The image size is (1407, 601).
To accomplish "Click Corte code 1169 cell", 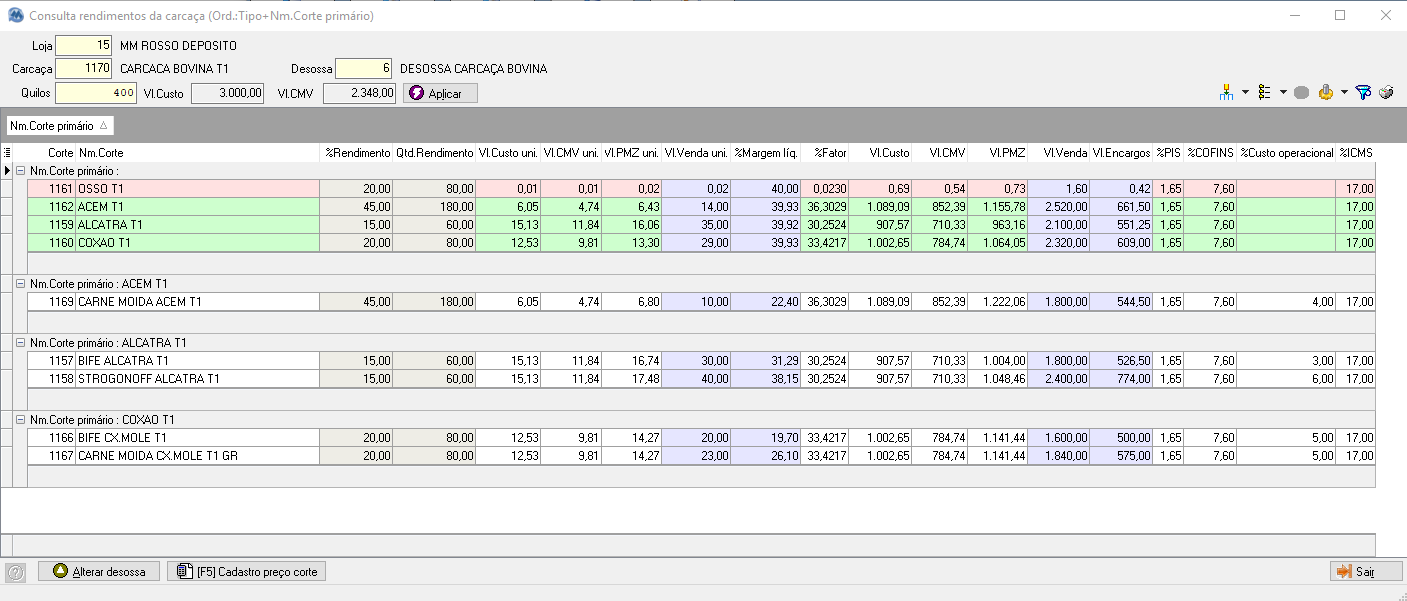I will point(51,302).
